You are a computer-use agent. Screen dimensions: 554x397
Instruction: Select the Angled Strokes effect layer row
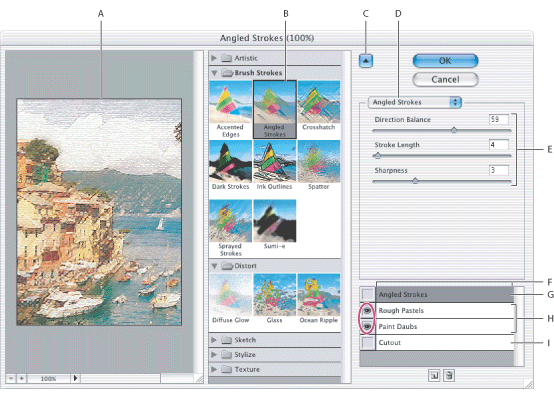coord(444,294)
